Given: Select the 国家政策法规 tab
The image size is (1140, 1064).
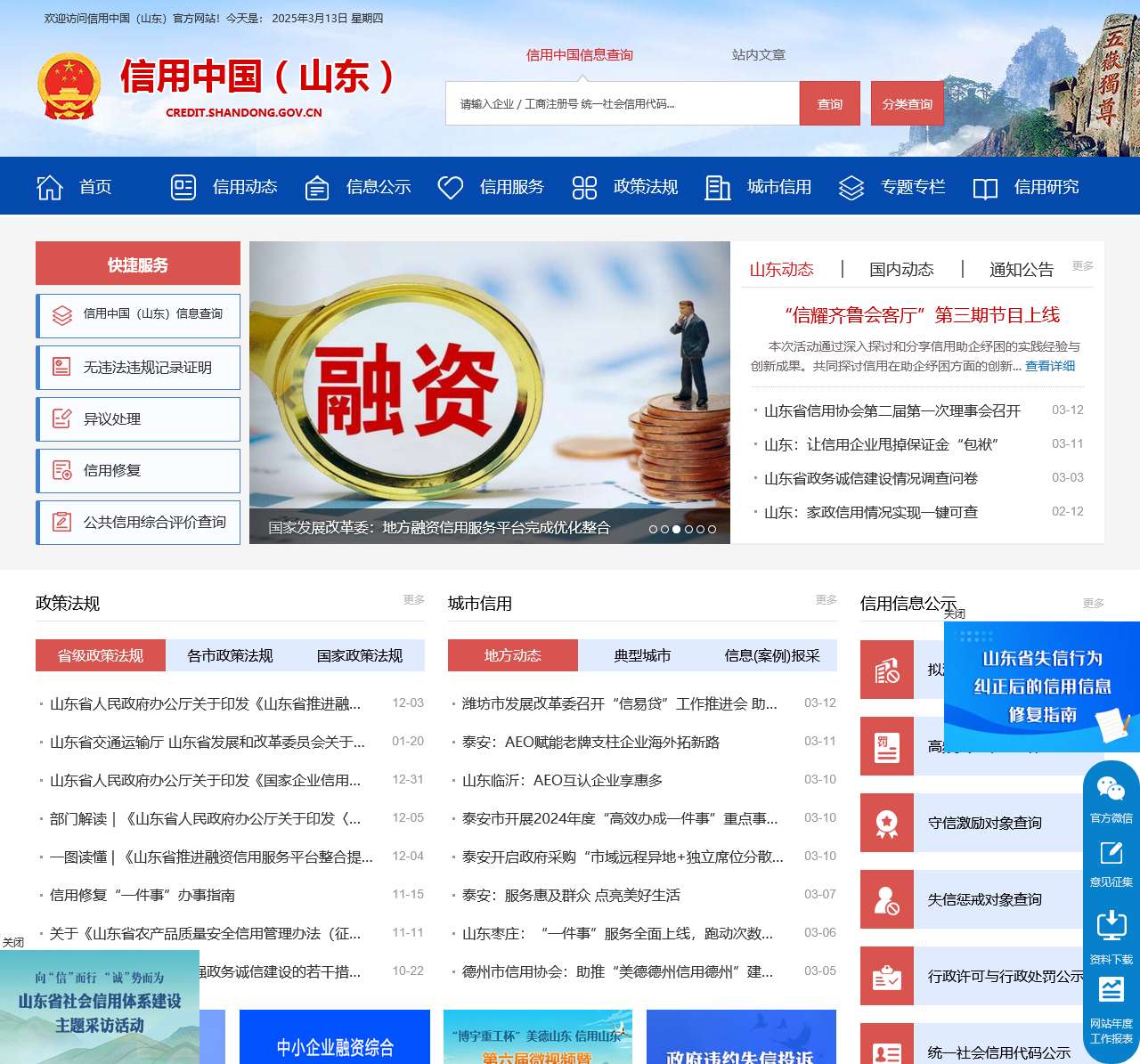Looking at the screenshot, I should pos(360,655).
